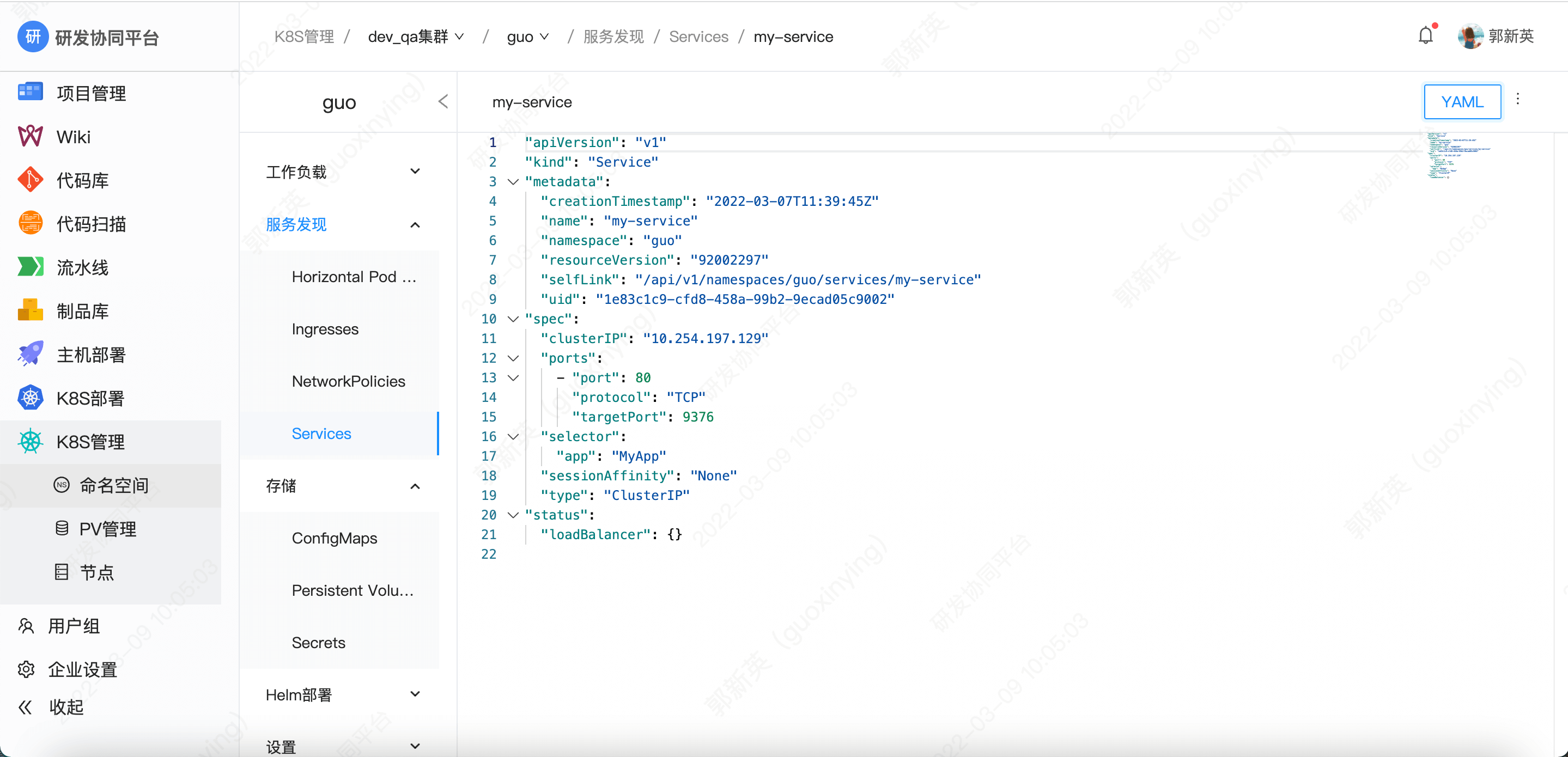Open the ConfigMaps menu item

[334, 538]
